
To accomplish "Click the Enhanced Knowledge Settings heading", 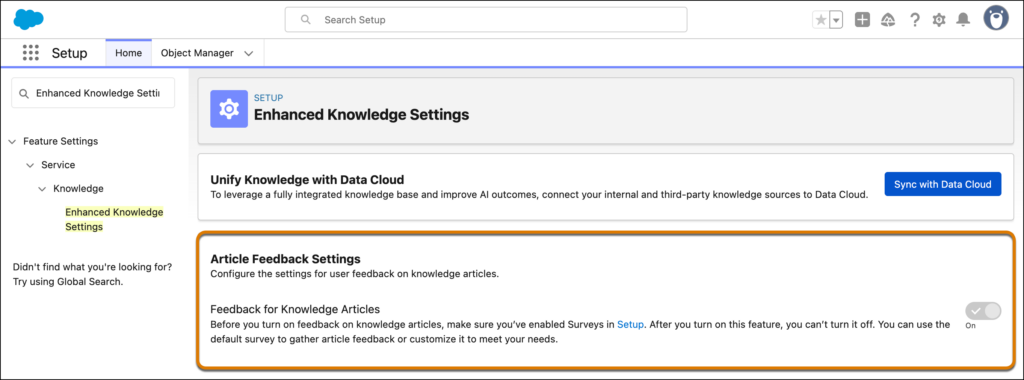I will pyautogui.click(x=361, y=115).
